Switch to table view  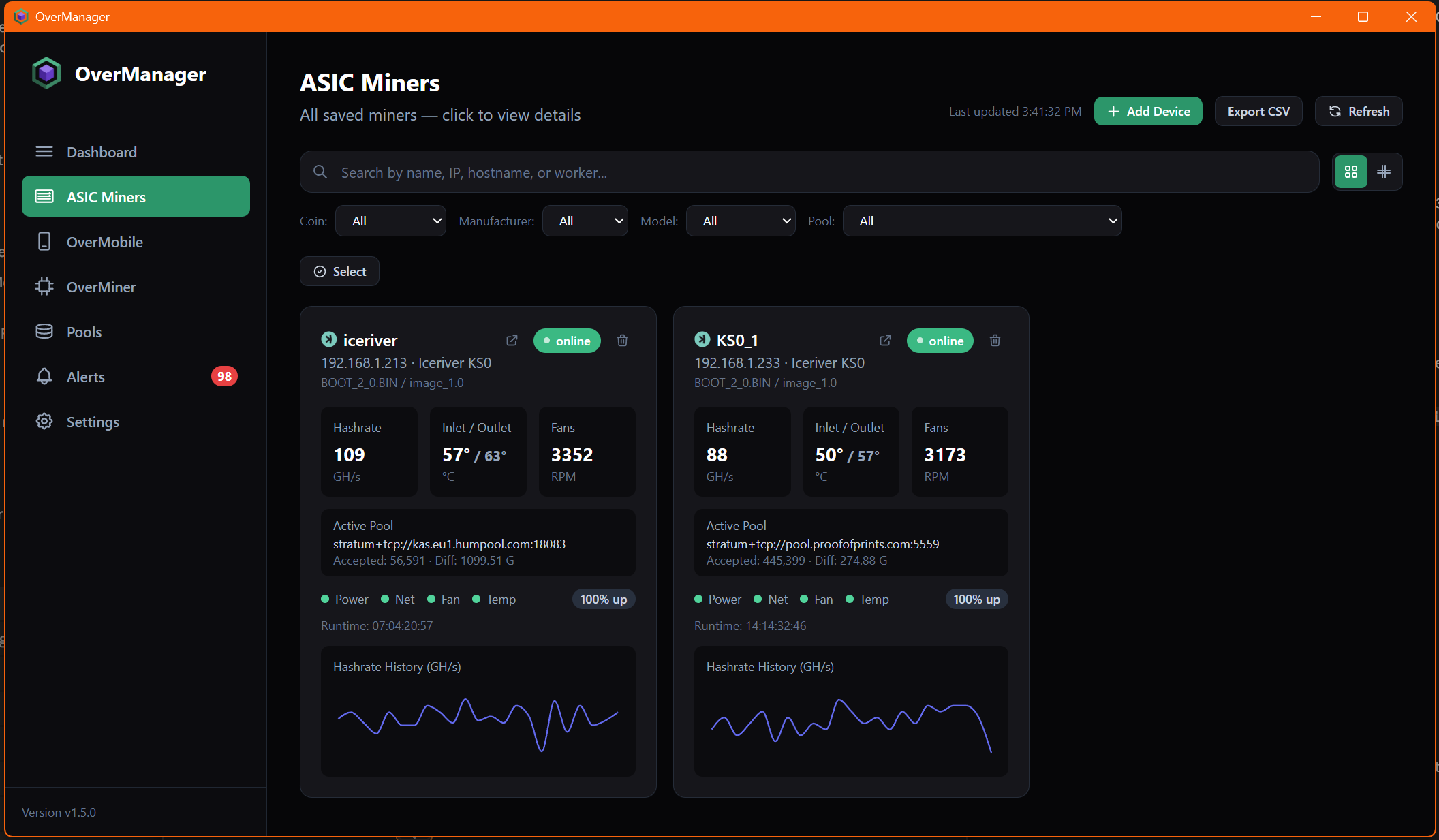coord(1384,172)
